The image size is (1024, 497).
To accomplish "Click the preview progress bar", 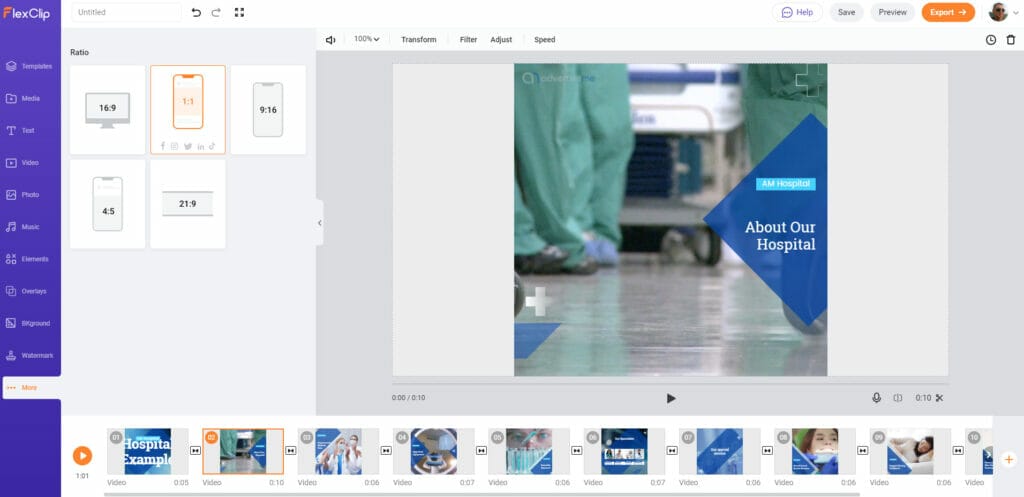I will pyautogui.click(x=670, y=383).
